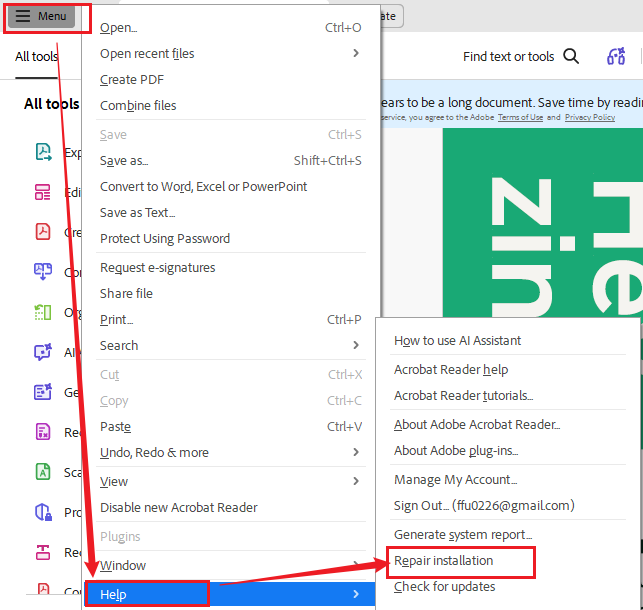643x610 pixels.
Task: Open Acrobat Reader tutorials...
Action: pos(508,395)
